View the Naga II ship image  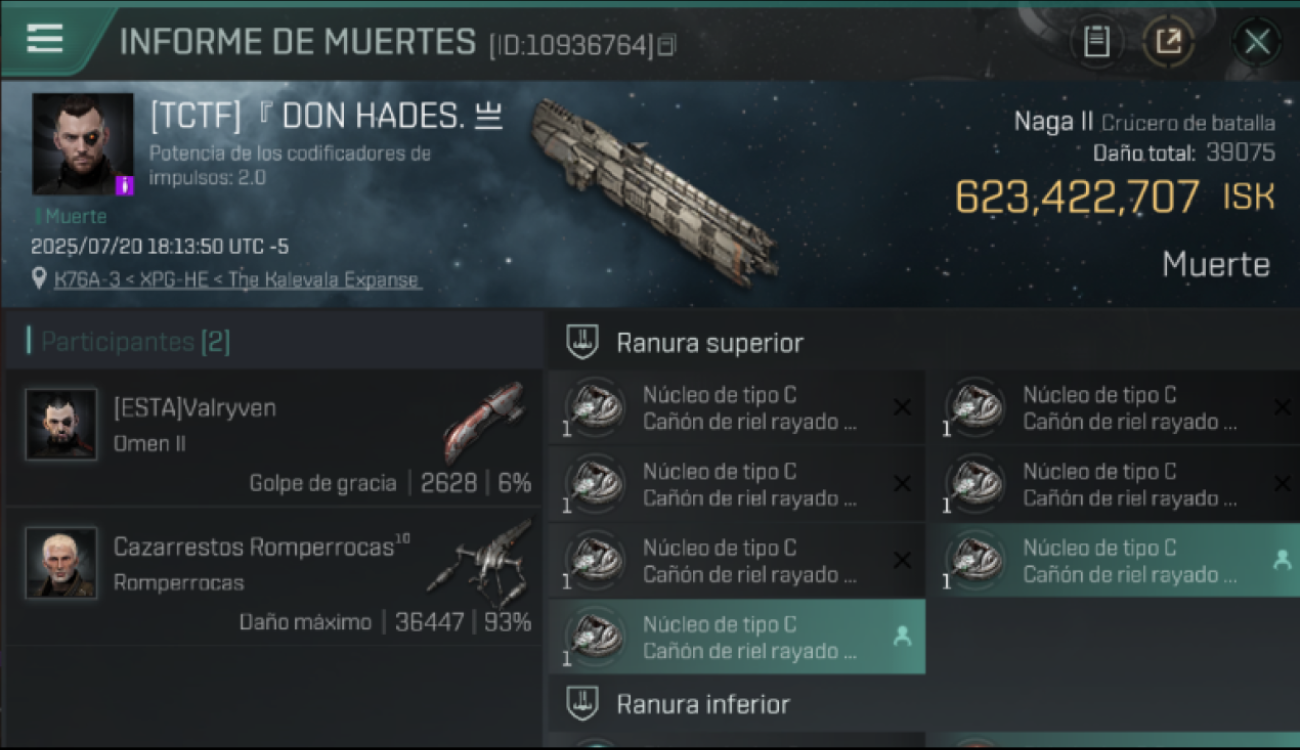coord(655,190)
